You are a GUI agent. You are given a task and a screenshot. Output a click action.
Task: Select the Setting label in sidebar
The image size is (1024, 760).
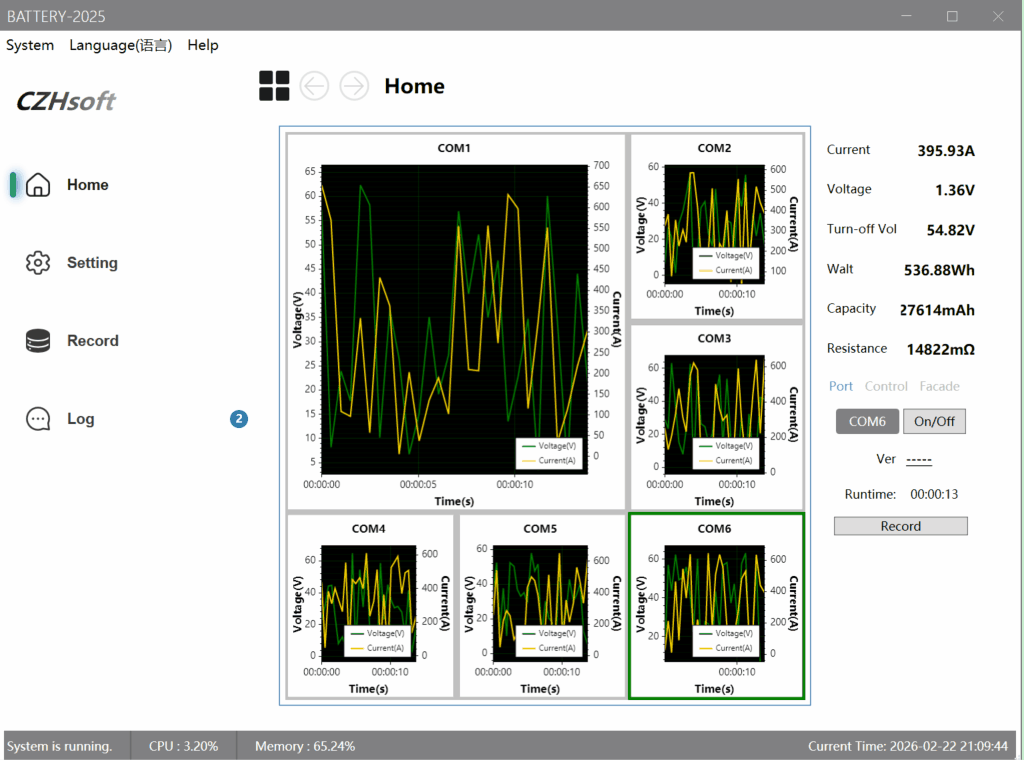click(x=92, y=262)
